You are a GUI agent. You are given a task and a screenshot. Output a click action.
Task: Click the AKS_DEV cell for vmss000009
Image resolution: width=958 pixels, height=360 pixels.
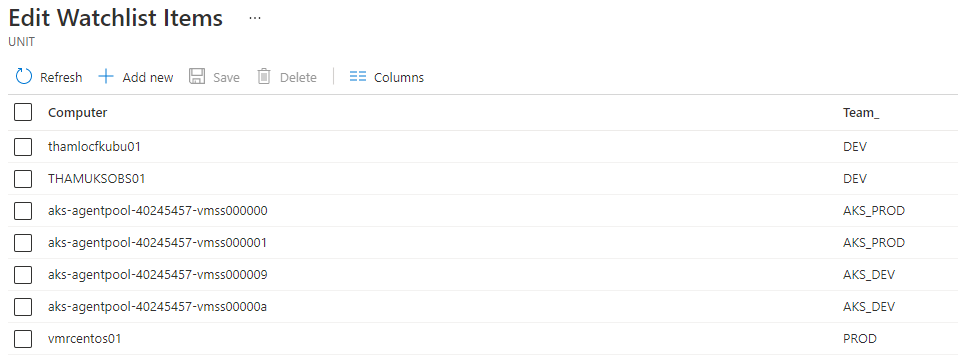click(x=869, y=275)
